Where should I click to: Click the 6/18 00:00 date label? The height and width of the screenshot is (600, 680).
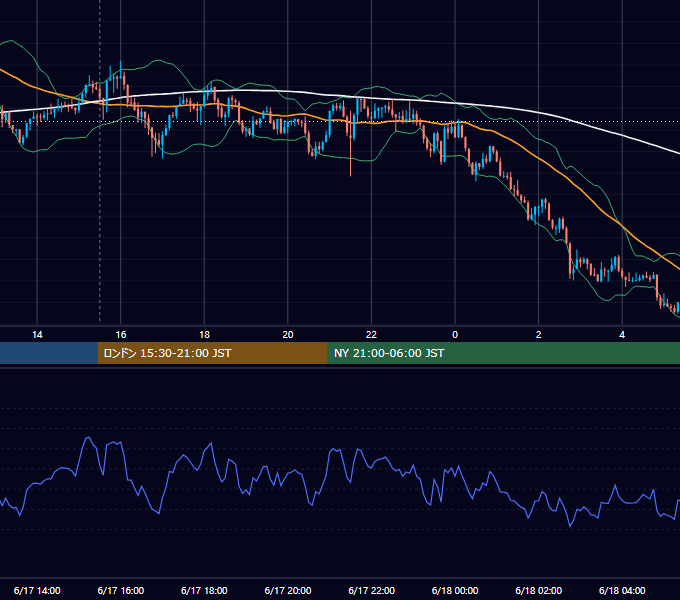455,590
